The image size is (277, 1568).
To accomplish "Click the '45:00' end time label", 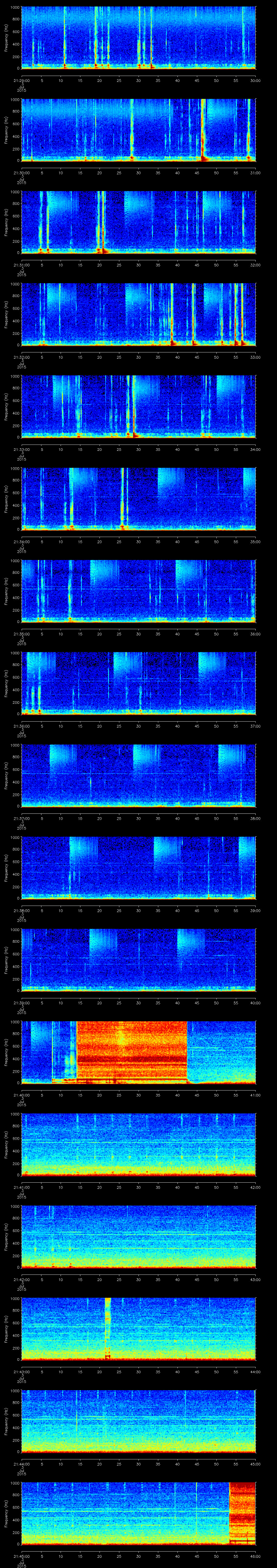I will pos(256,1463).
